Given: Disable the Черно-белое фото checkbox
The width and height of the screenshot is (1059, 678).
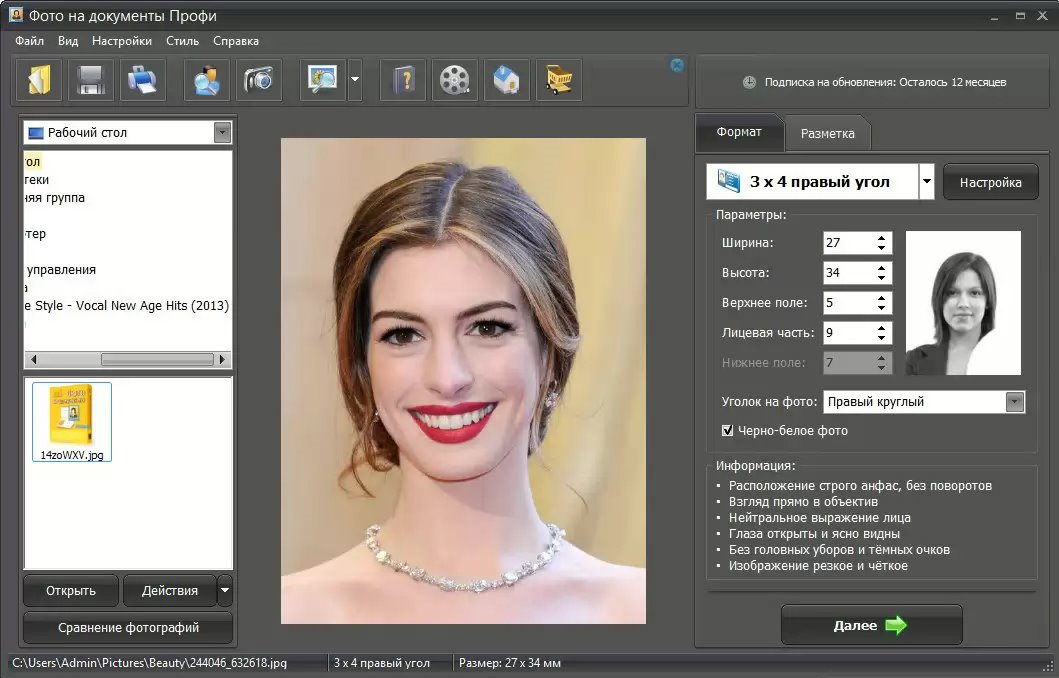Looking at the screenshot, I should click(x=728, y=431).
